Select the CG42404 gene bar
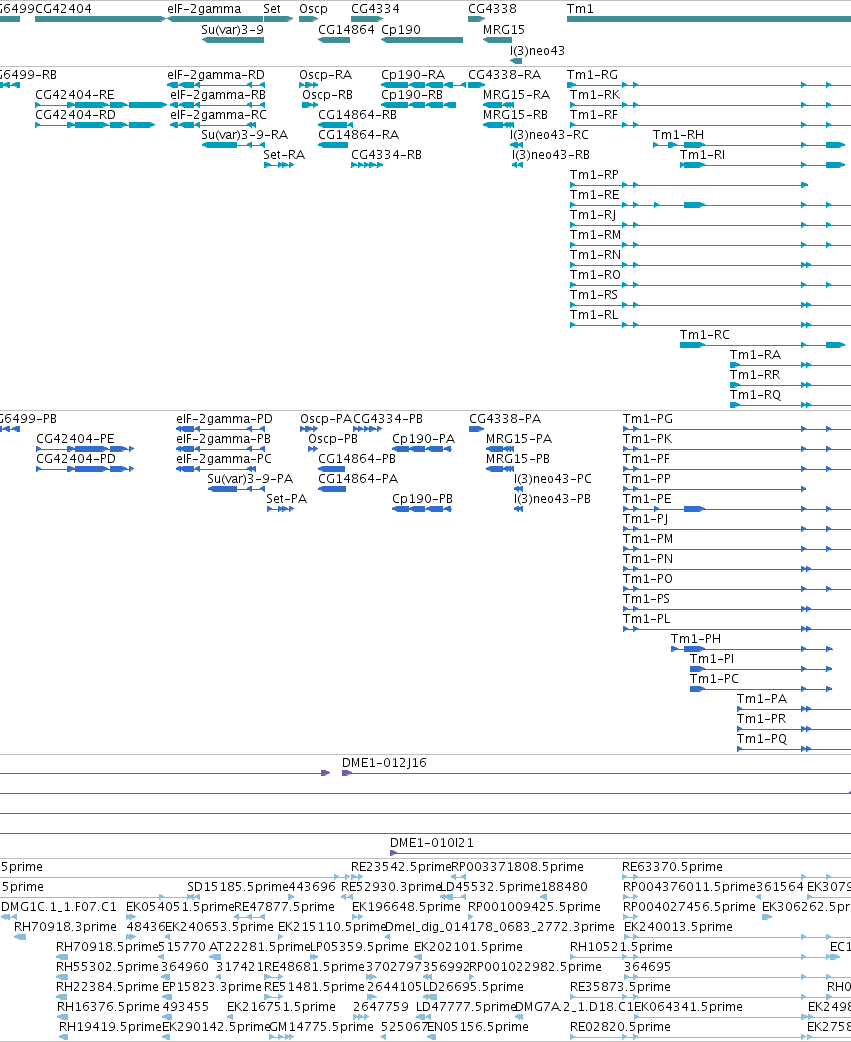Image resolution: width=851 pixels, height=1042 pixels. [100, 19]
